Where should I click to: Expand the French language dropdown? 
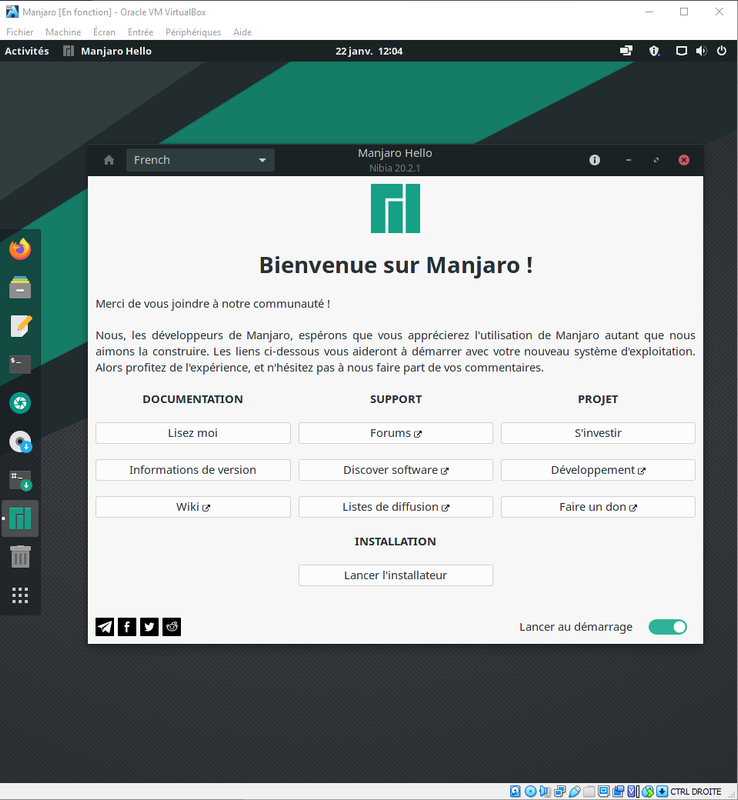pyautogui.click(x=200, y=160)
